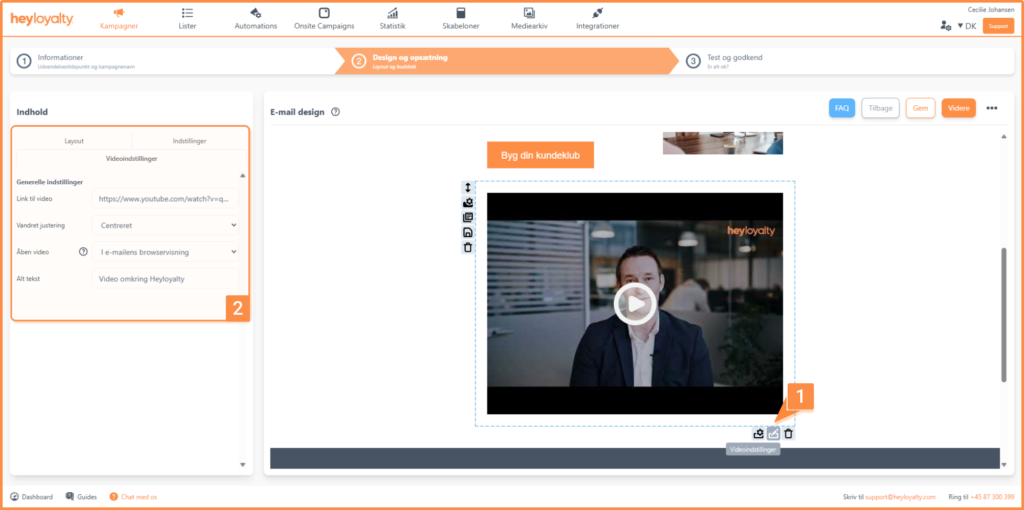The image size is (1024, 510).
Task: Expand the DK language selector
Action: click(966, 26)
